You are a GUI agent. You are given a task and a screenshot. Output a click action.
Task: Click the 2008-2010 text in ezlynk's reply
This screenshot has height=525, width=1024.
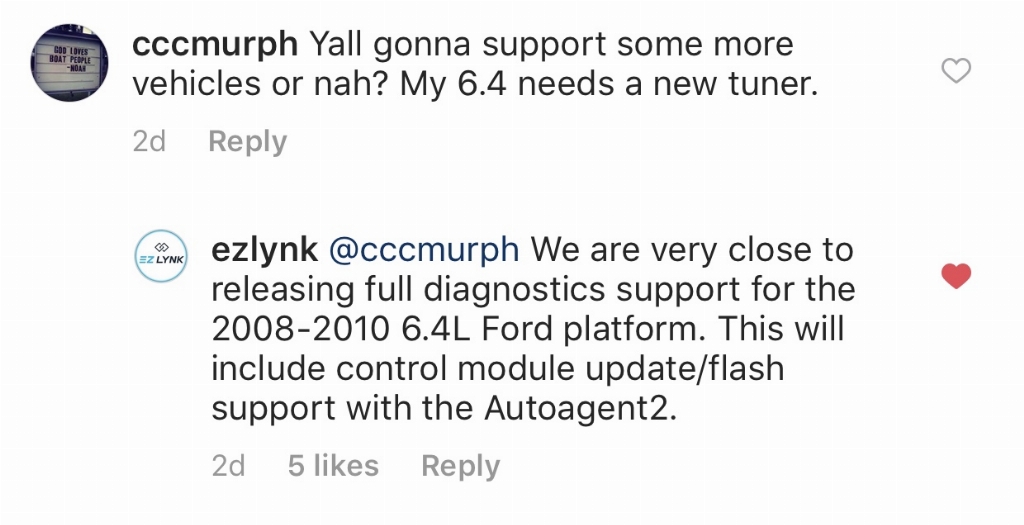click(300, 329)
